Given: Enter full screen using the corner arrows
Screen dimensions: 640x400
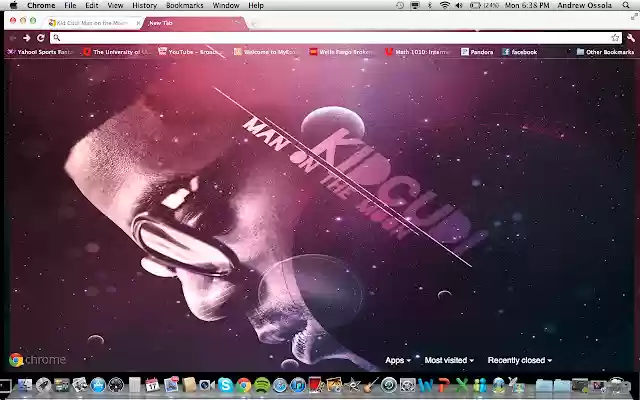Looking at the screenshot, I should click(x=634, y=17).
